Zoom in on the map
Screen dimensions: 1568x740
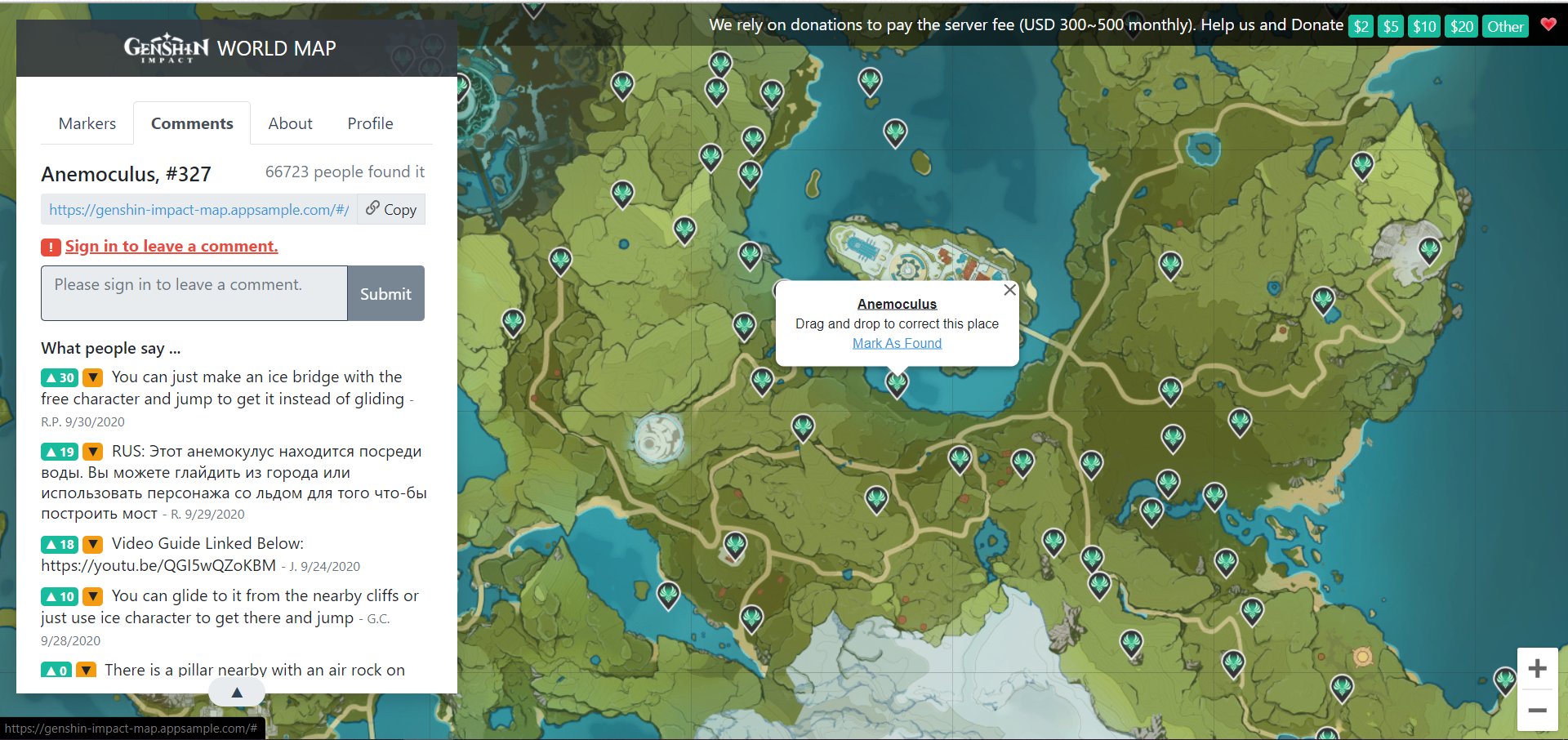click(1537, 669)
